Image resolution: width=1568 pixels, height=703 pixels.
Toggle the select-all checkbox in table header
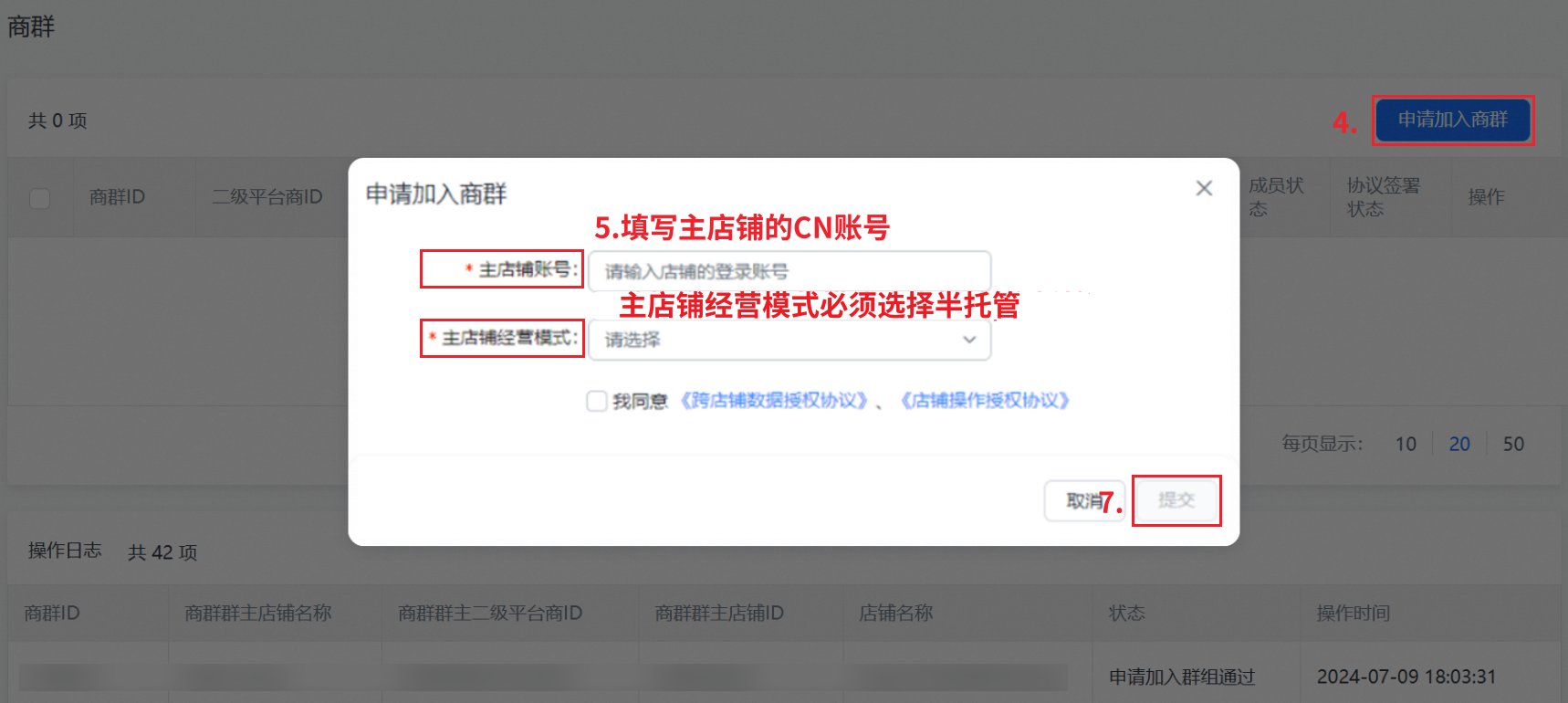[40, 198]
